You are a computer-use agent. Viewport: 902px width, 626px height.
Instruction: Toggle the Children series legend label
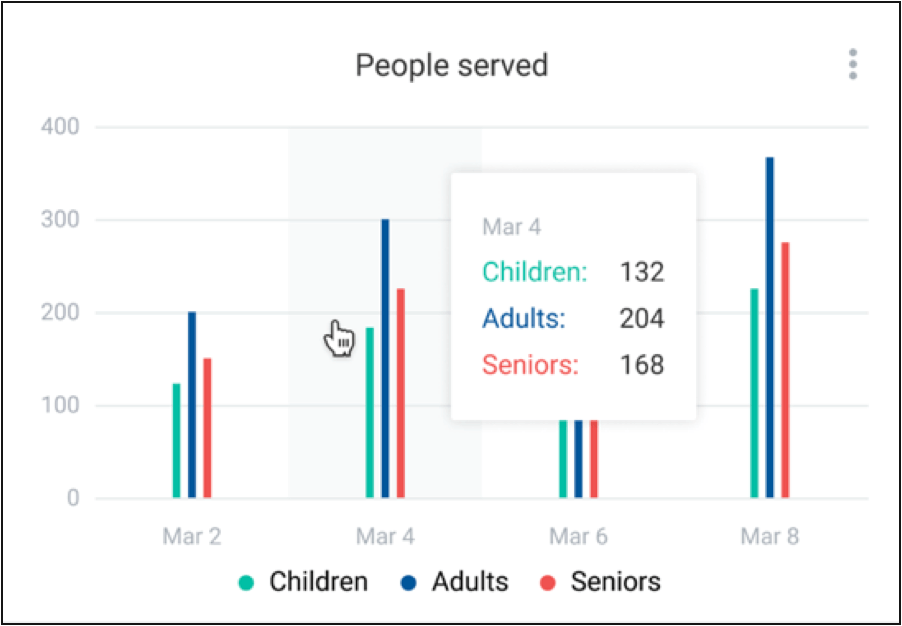click(x=318, y=582)
